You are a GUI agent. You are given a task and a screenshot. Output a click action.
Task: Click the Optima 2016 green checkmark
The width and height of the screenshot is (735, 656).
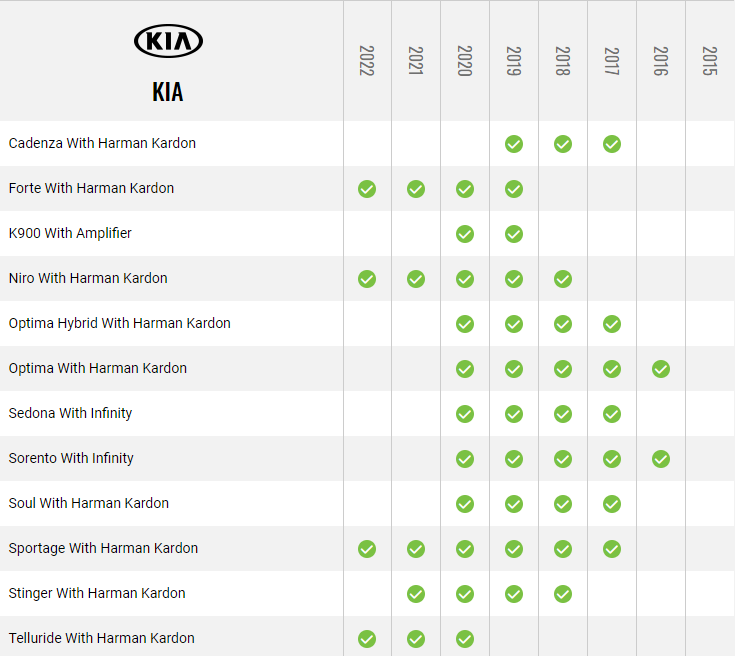(661, 369)
